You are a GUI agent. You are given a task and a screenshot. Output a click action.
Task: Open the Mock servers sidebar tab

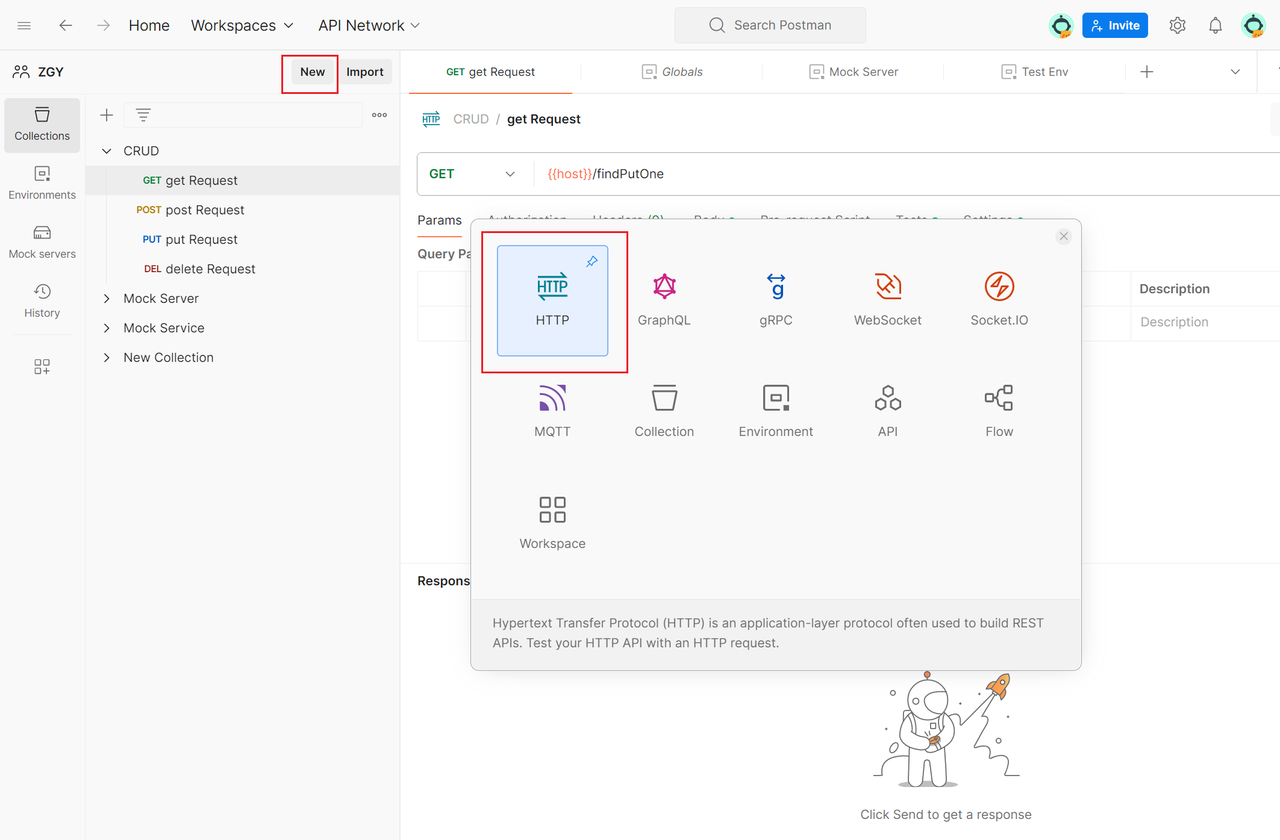coord(42,242)
